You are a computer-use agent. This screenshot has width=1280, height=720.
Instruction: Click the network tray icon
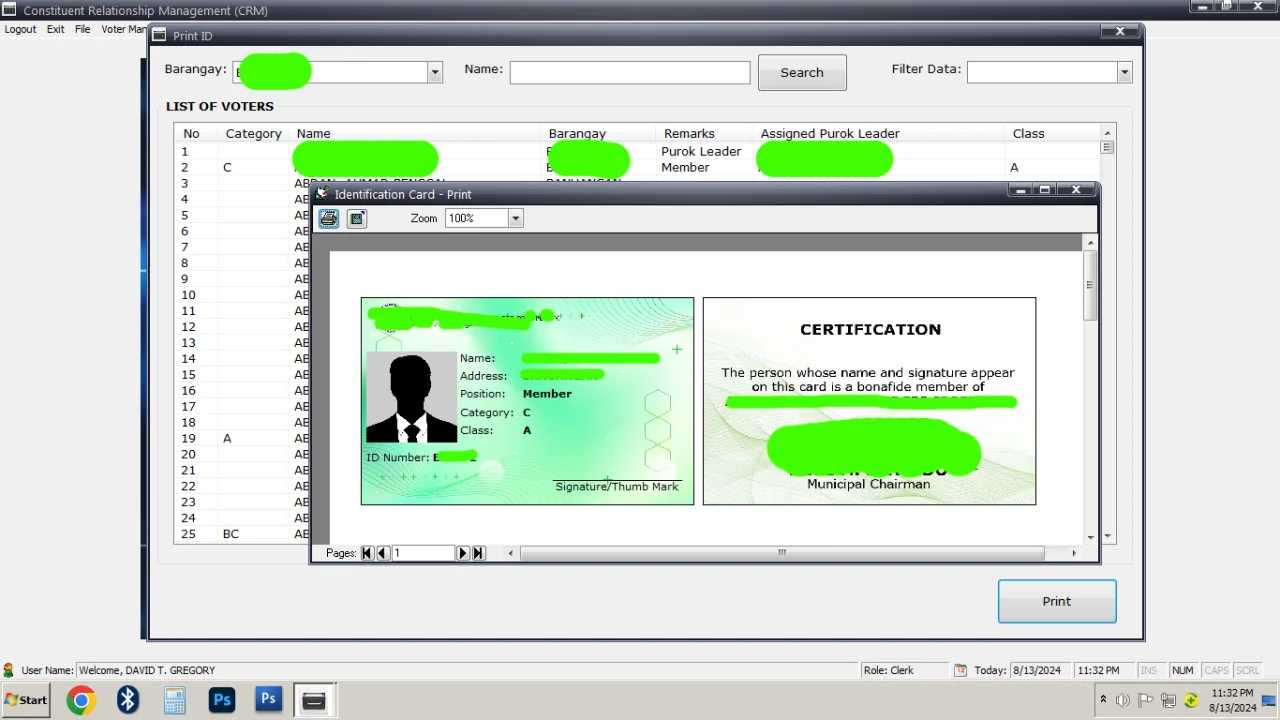pos(1168,700)
